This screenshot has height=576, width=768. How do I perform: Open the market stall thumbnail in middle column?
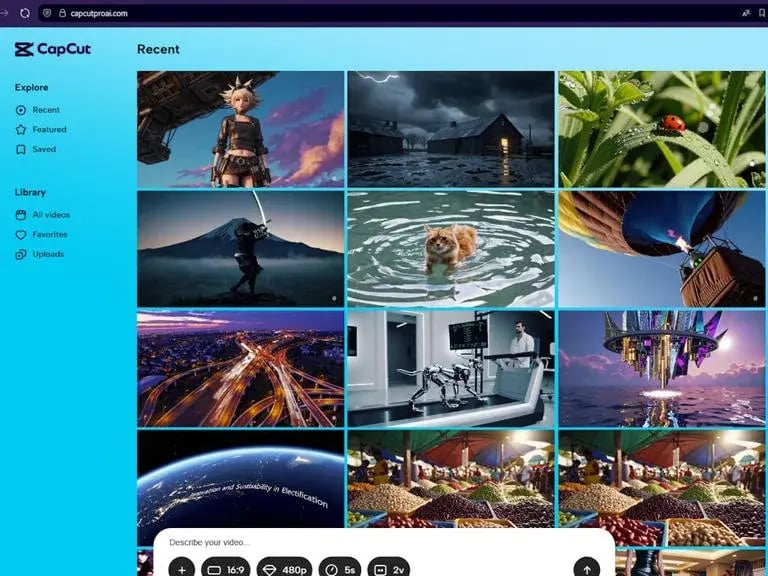coord(451,479)
